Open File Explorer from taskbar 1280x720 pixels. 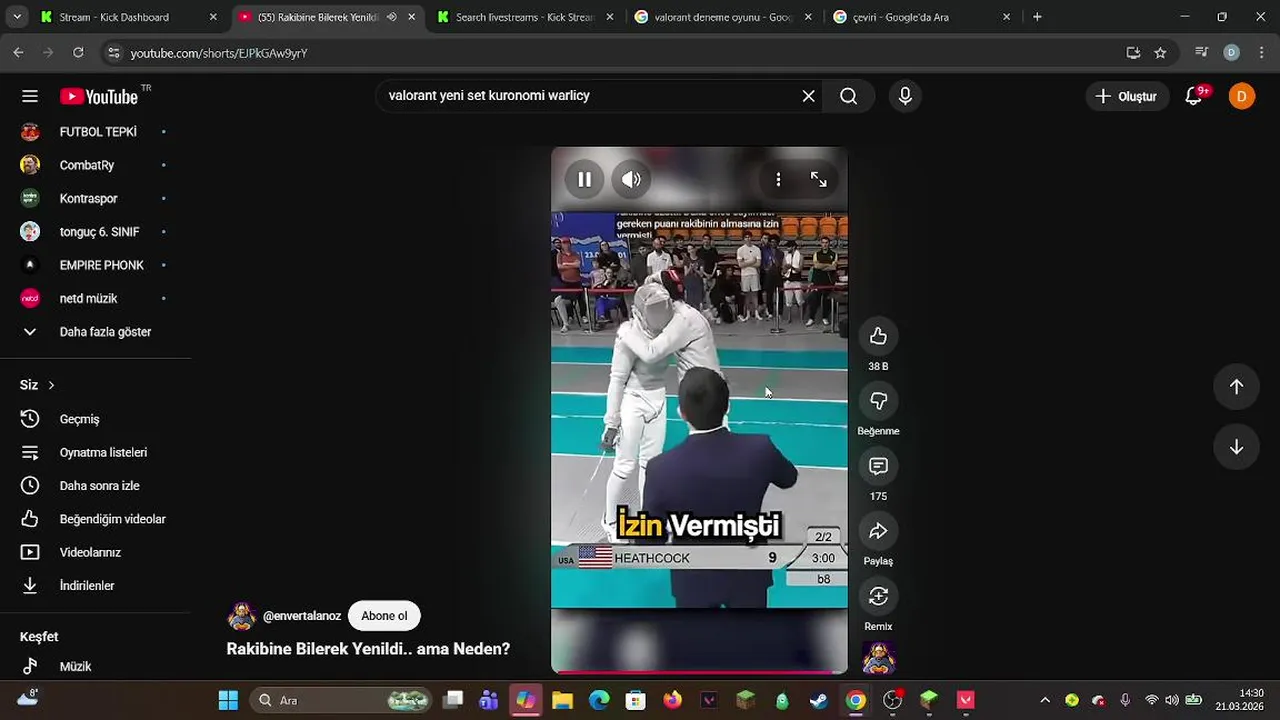(562, 700)
